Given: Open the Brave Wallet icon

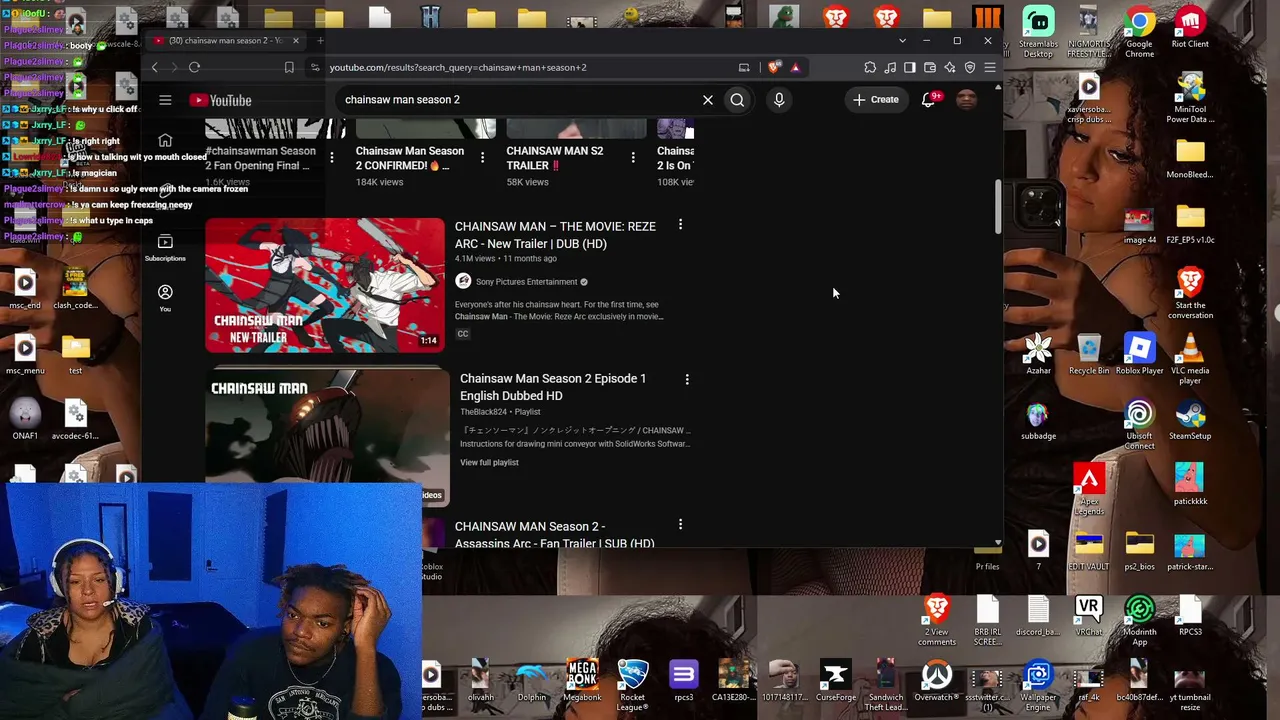Looking at the screenshot, I should pyautogui.click(x=930, y=68).
